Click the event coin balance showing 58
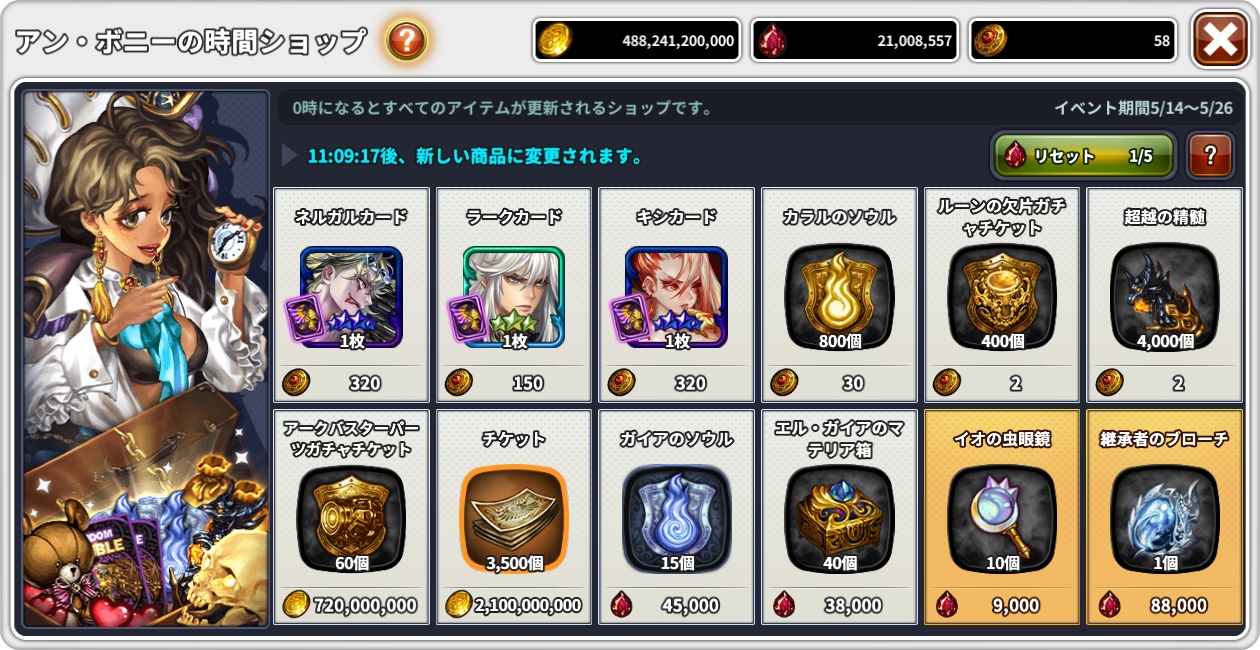Screen dimensions: 1260x650 [1073, 41]
